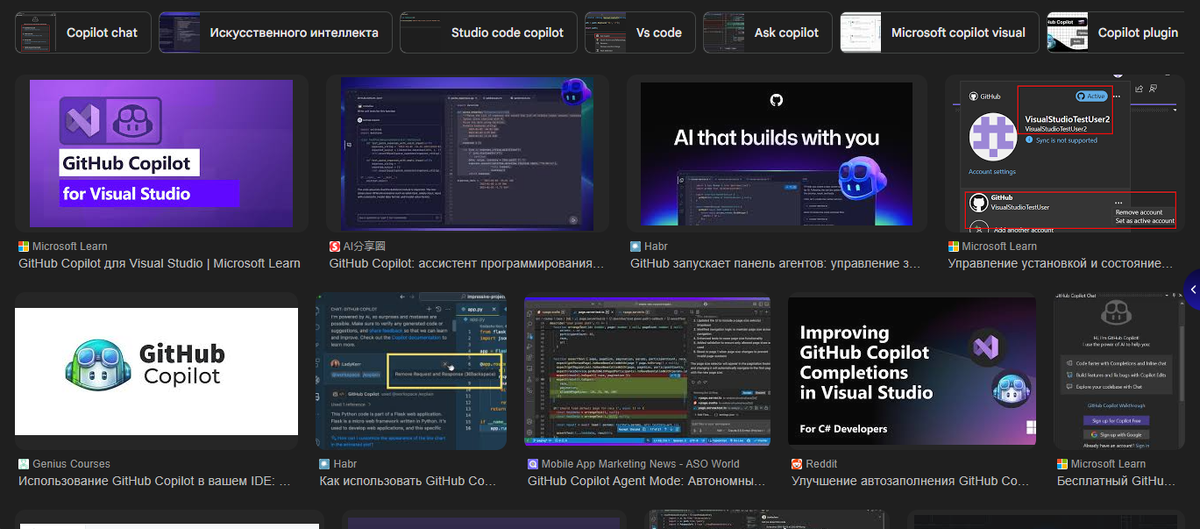The height and width of the screenshot is (529, 1200).
Task: Click the "Genius Courses" source name
Action: [x=71, y=464]
